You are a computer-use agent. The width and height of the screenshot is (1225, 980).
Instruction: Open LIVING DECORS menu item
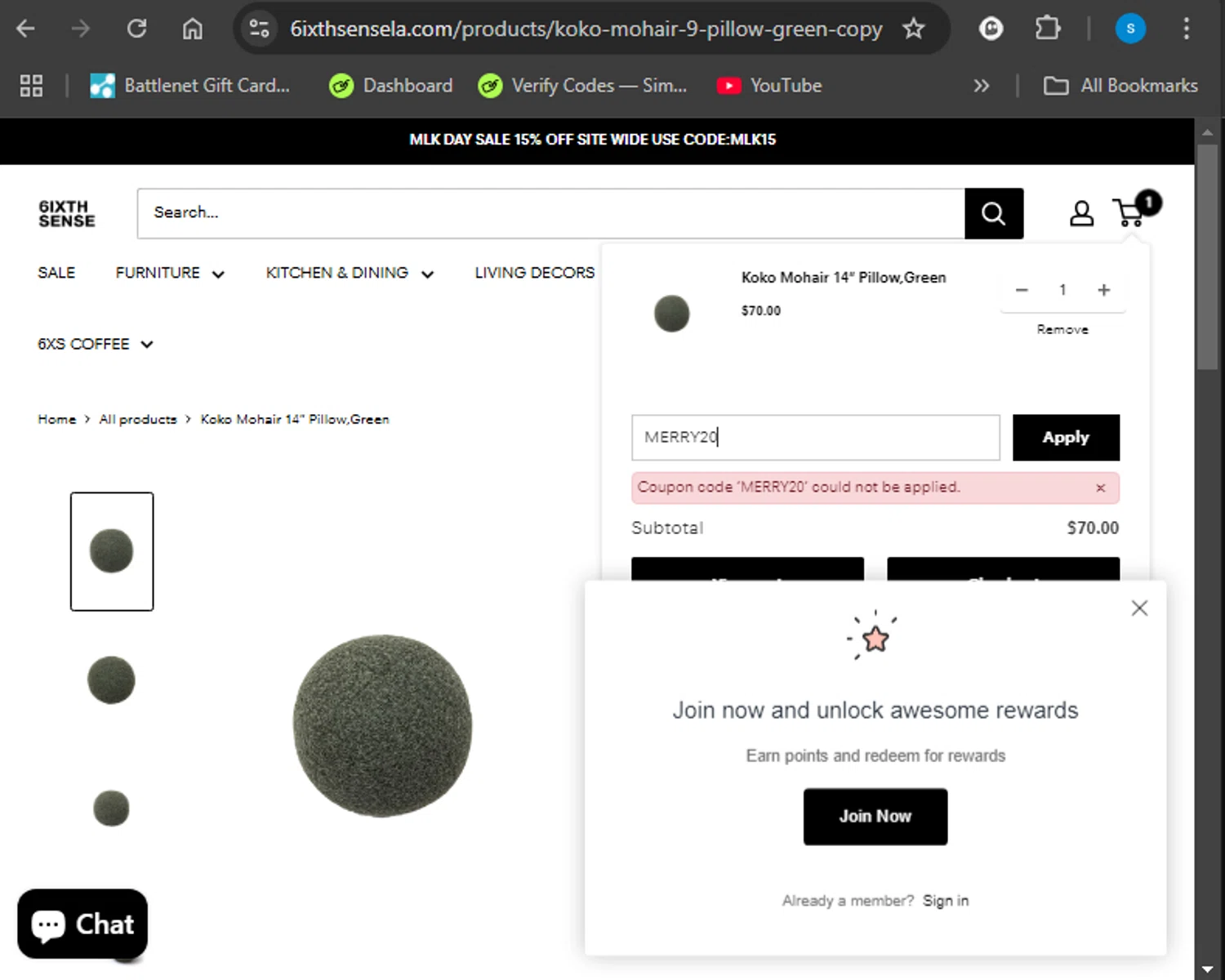point(535,273)
